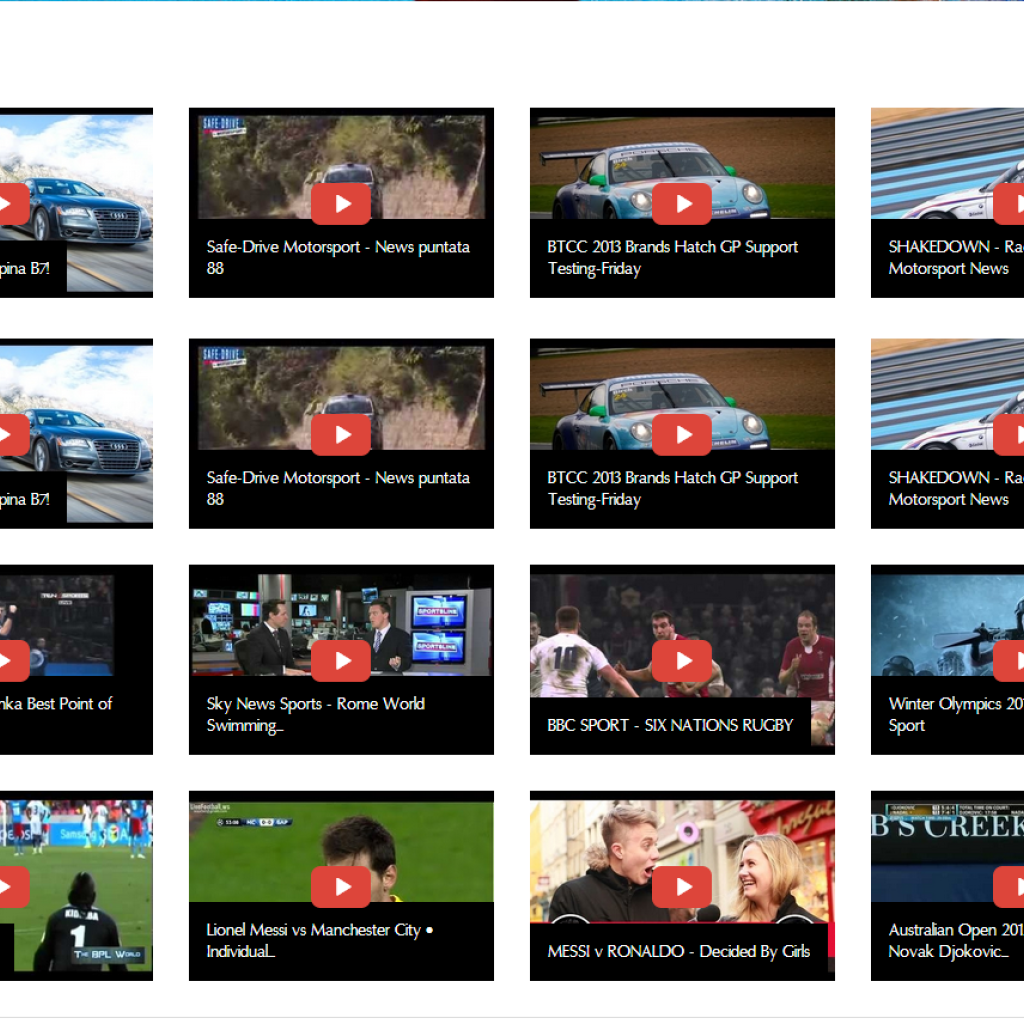Play the BPL World goalkeeper football video
The image size is (1024, 1024).
13,887
